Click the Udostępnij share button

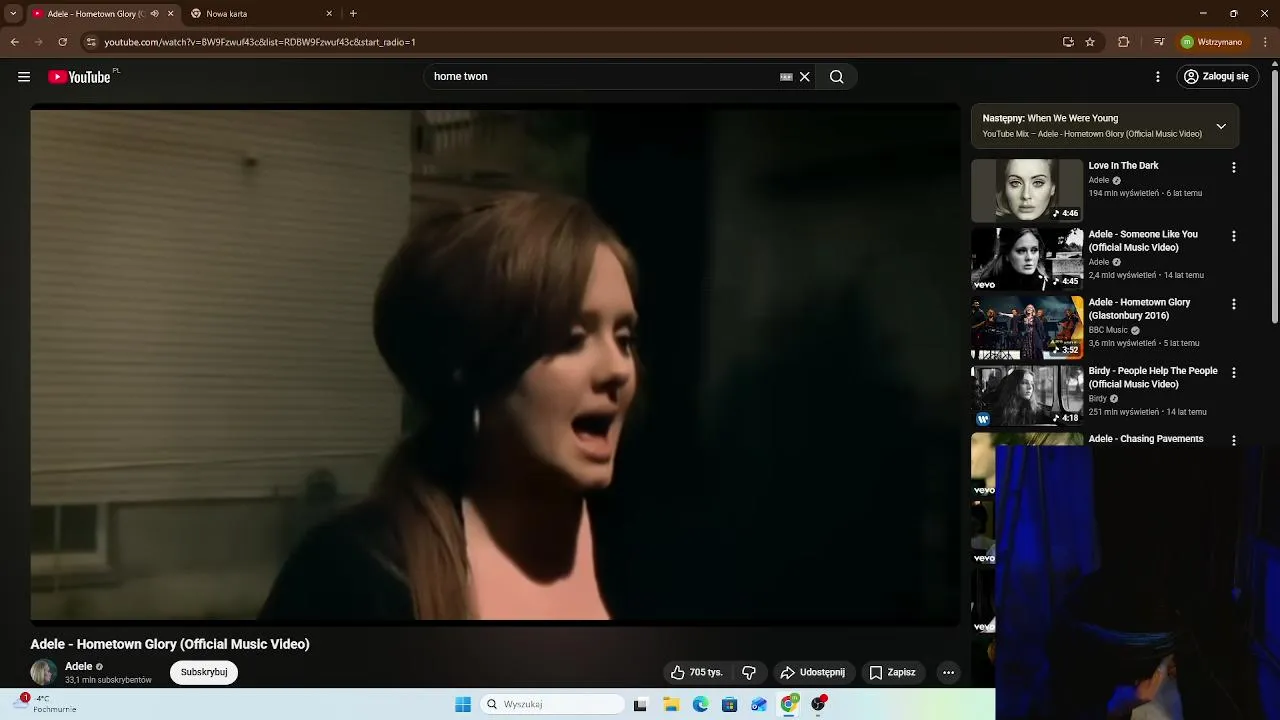point(813,673)
